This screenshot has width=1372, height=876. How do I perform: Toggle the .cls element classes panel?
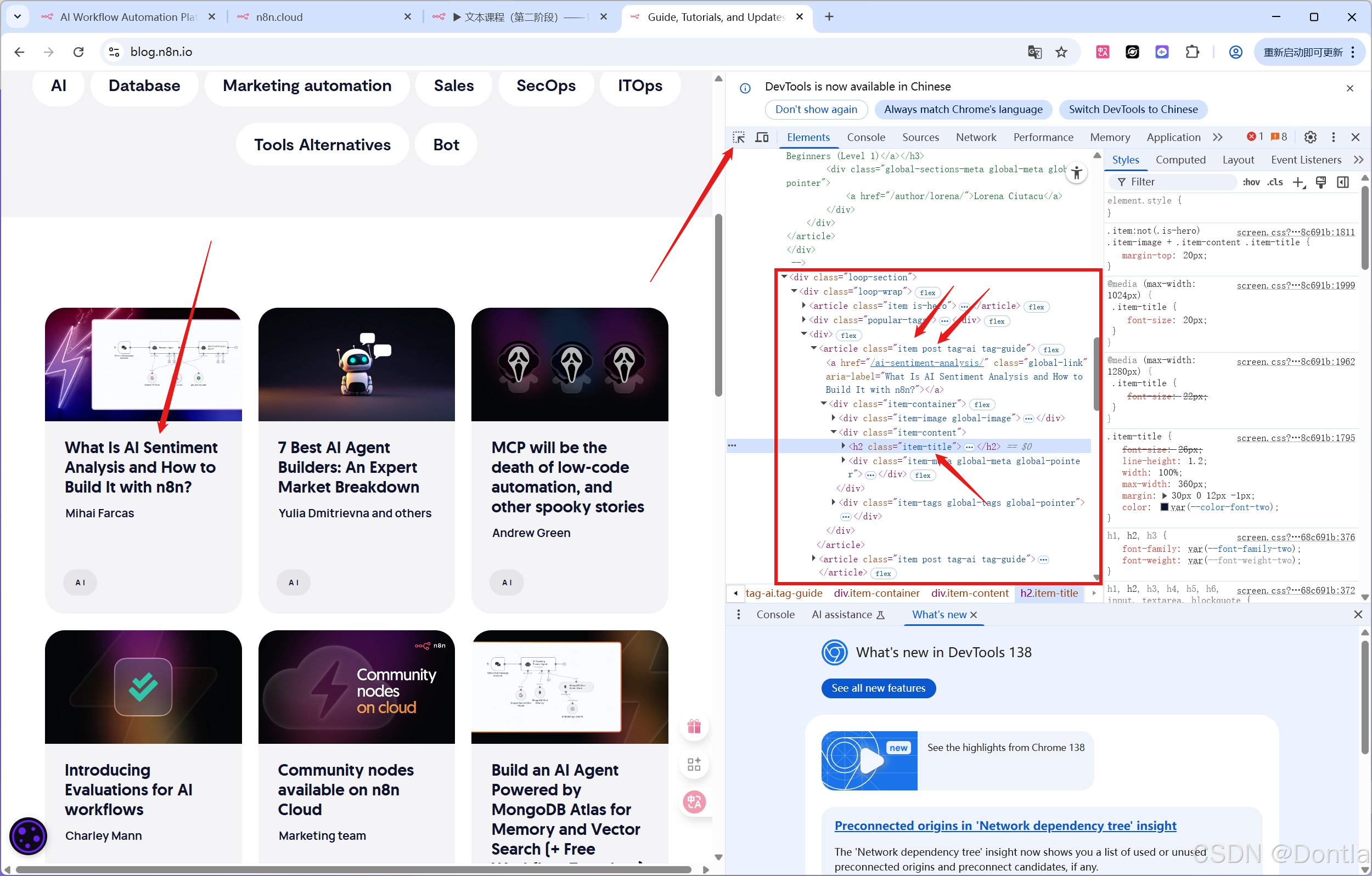tap(1275, 182)
